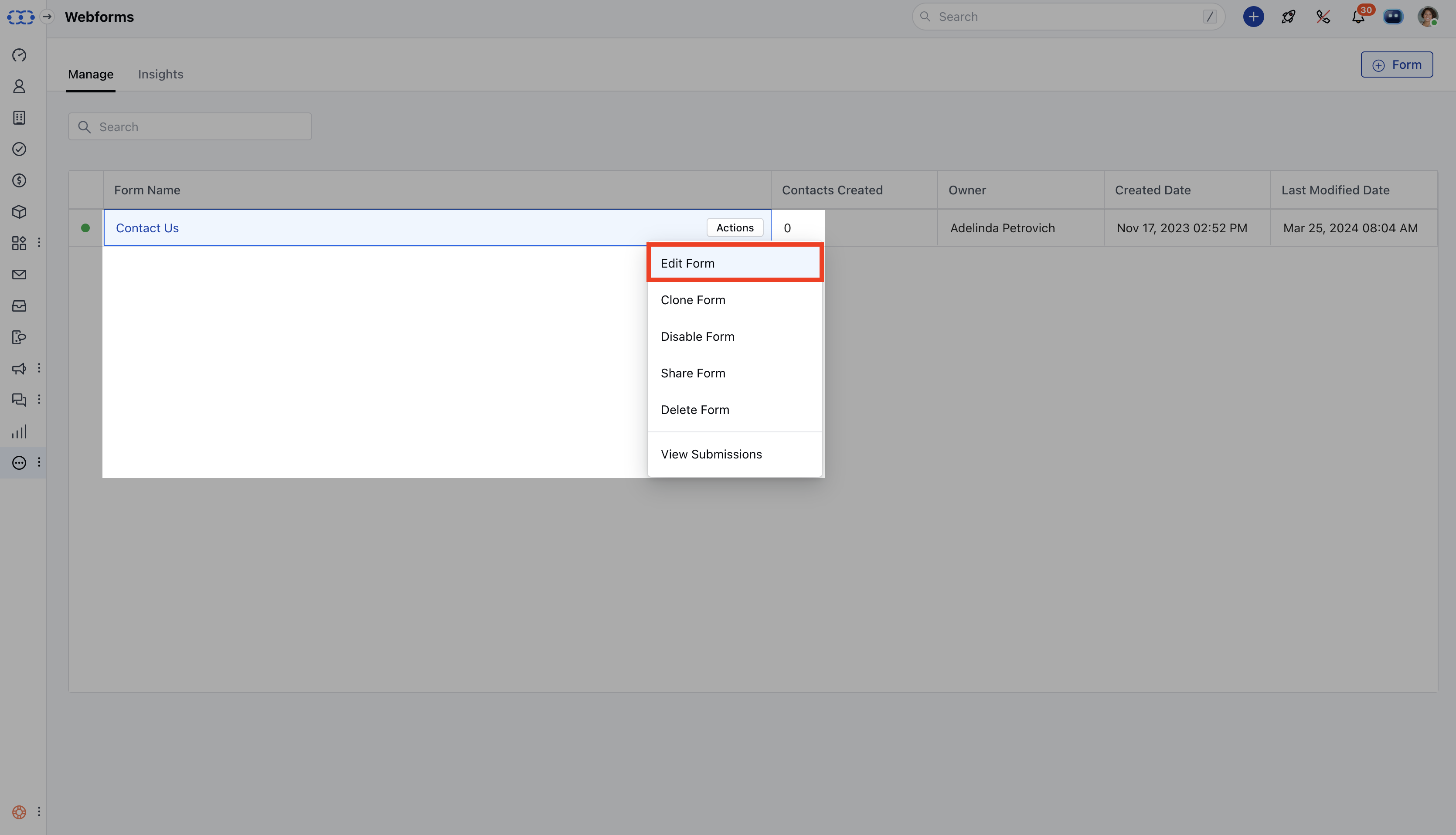Image resolution: width=1456 pixels, height=835 pixels.
Task: Choose Share Form in the actions menu
Action: (x=735, y=373)
